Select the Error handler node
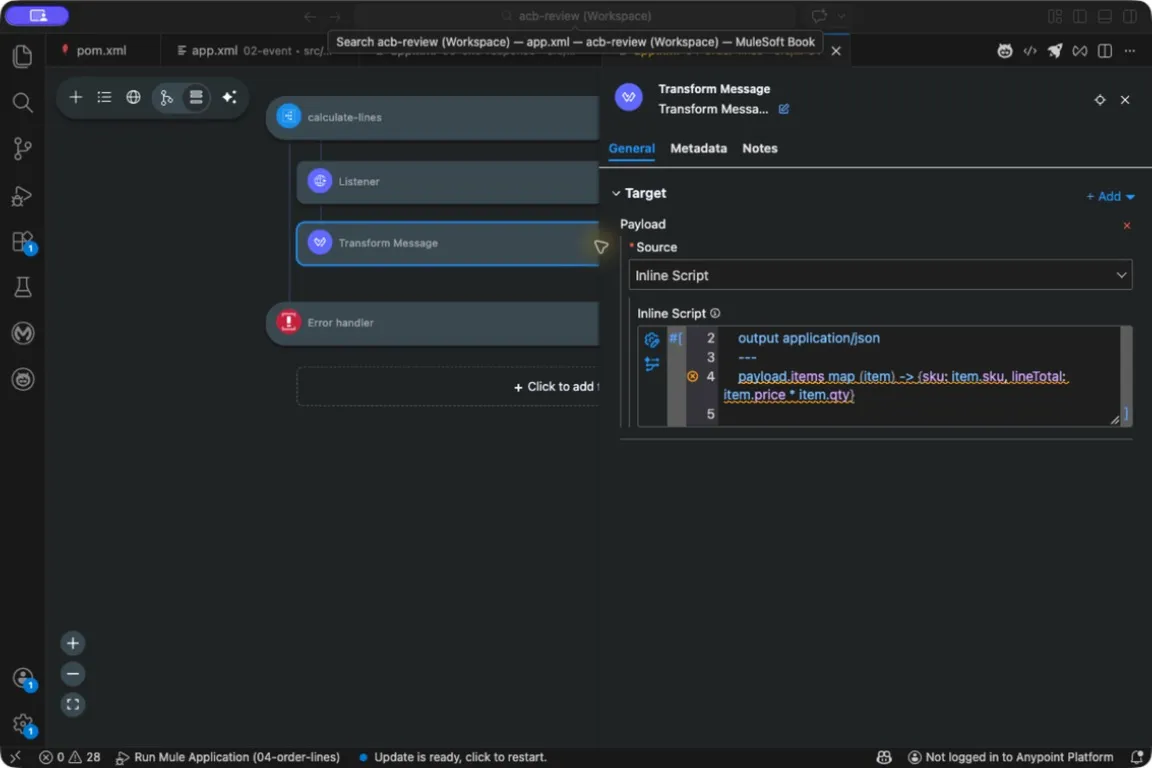The width and height of the screenshot is (1152, 768). (433, 323)
